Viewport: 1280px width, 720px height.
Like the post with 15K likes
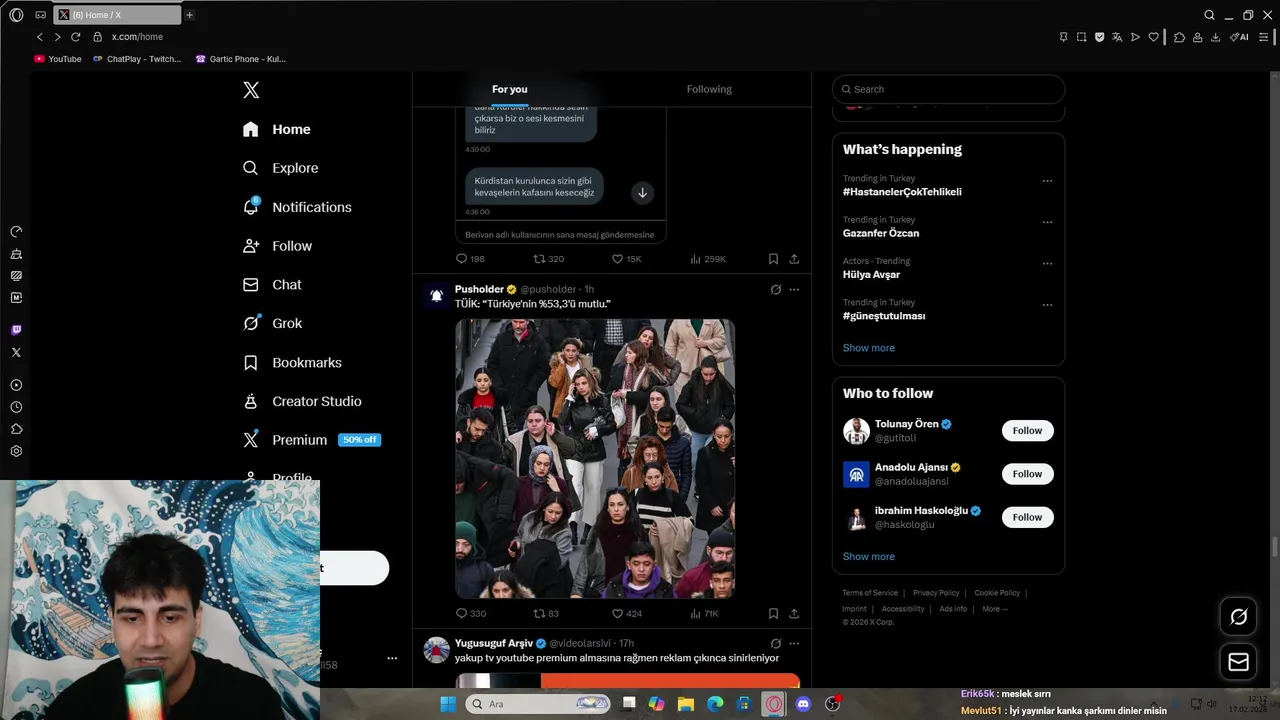(x=626, y=259)
